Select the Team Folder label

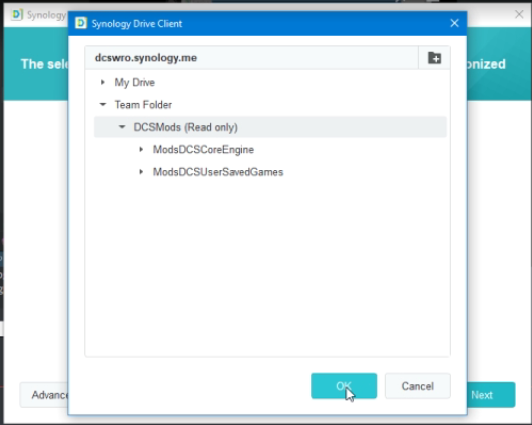143,105
